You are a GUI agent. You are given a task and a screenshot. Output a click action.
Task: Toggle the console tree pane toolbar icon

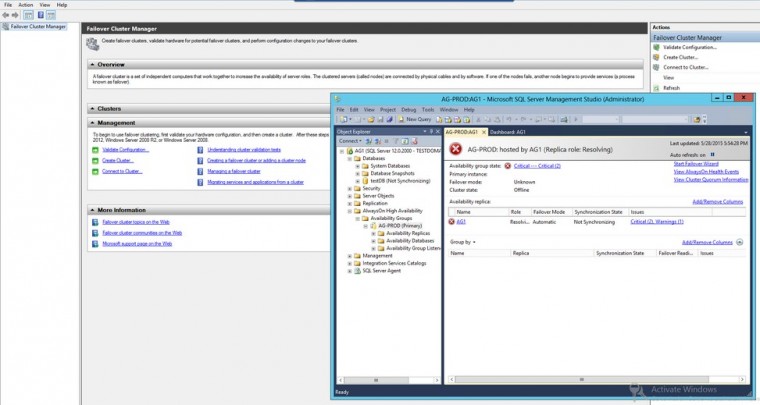point(29,15)
